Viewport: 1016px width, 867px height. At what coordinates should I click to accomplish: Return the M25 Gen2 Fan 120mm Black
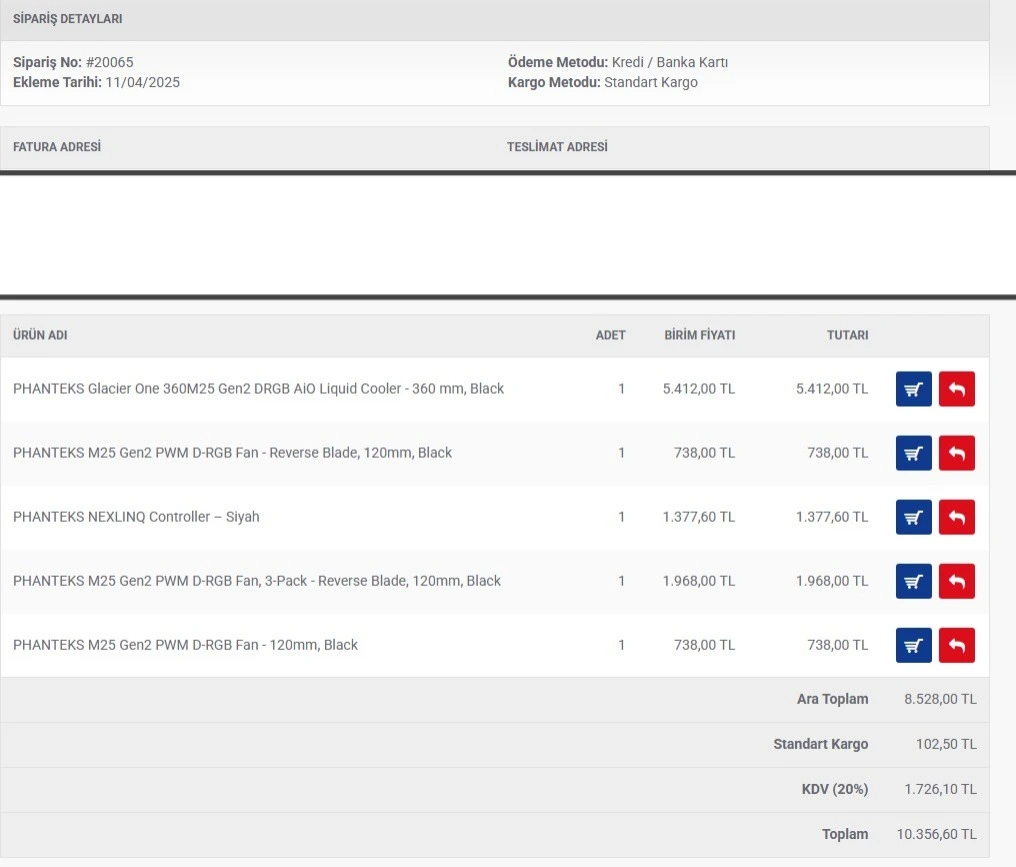[x=957, y=645]
